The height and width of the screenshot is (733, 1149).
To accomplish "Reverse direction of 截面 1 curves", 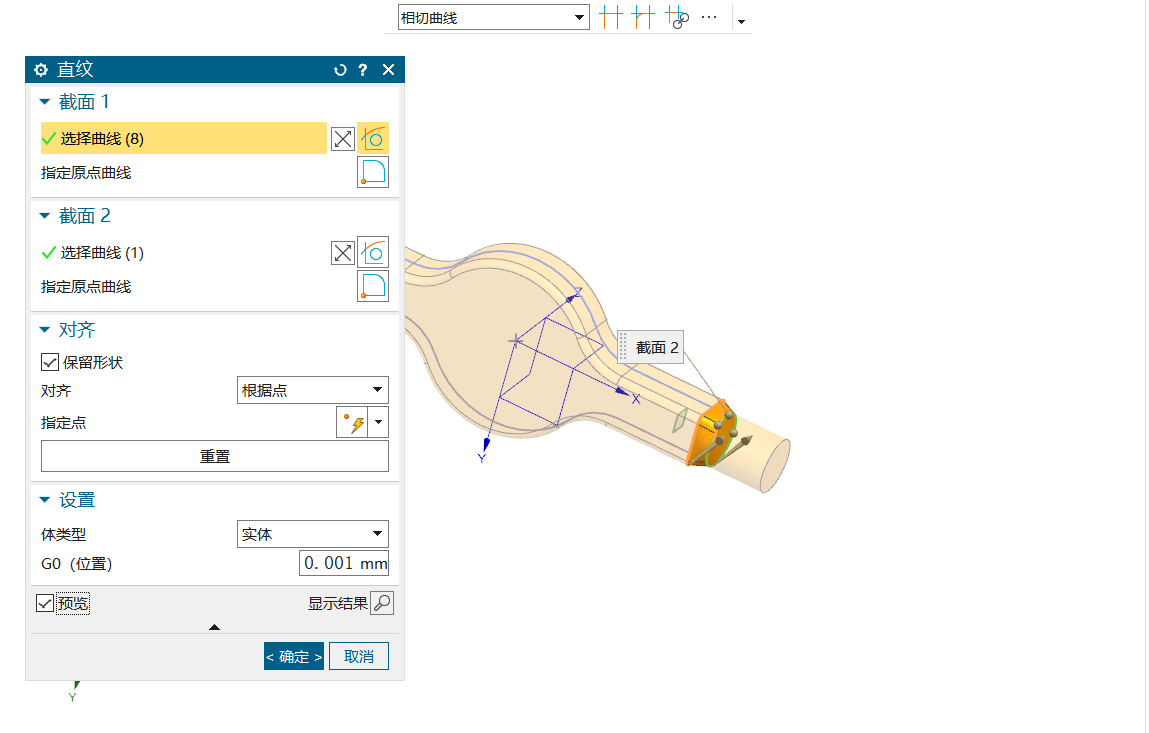I will pyautogui.click(x=343, y=139).
